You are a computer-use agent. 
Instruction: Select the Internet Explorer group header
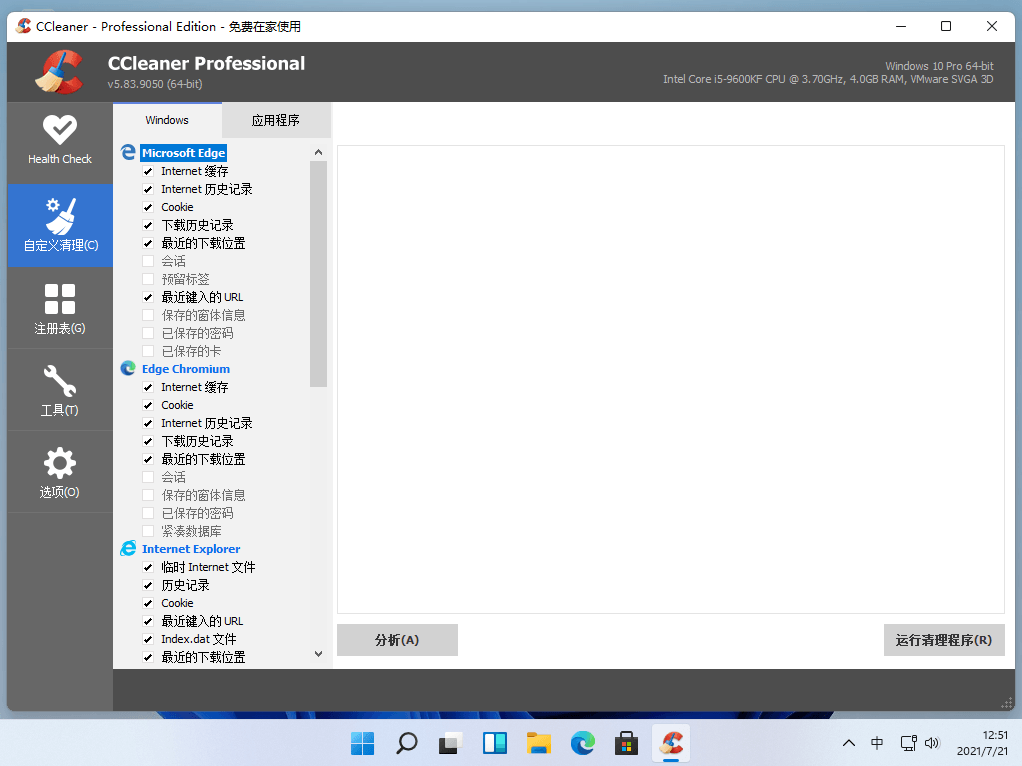[191, 549]
